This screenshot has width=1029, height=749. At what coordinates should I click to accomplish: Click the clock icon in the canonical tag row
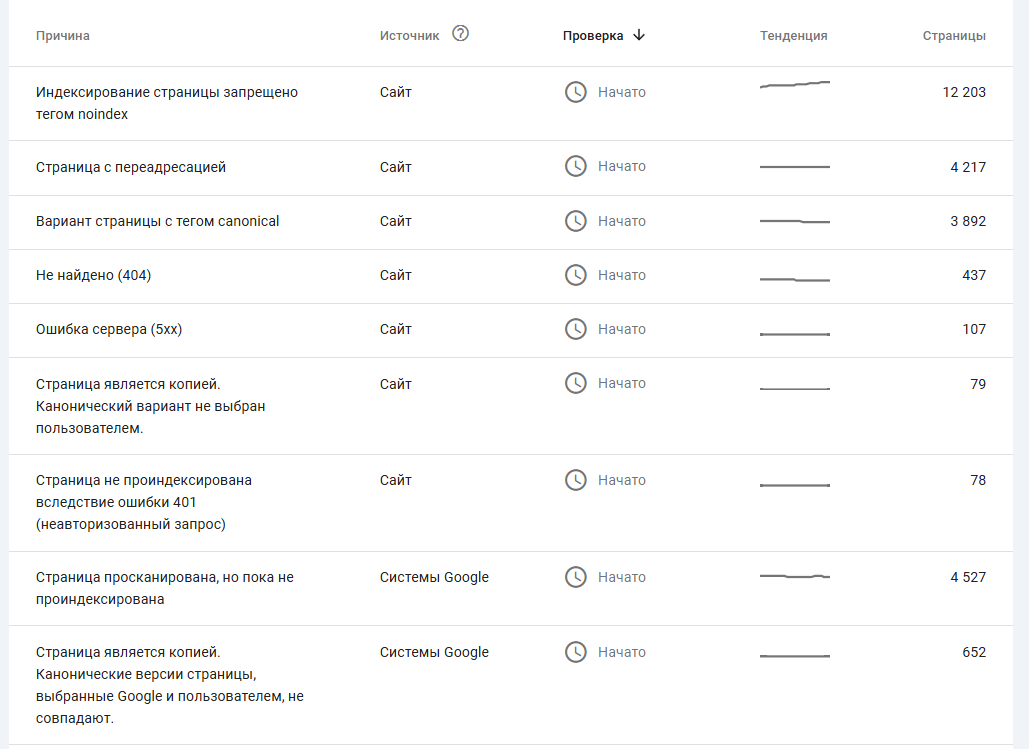[x=576, y=221]
